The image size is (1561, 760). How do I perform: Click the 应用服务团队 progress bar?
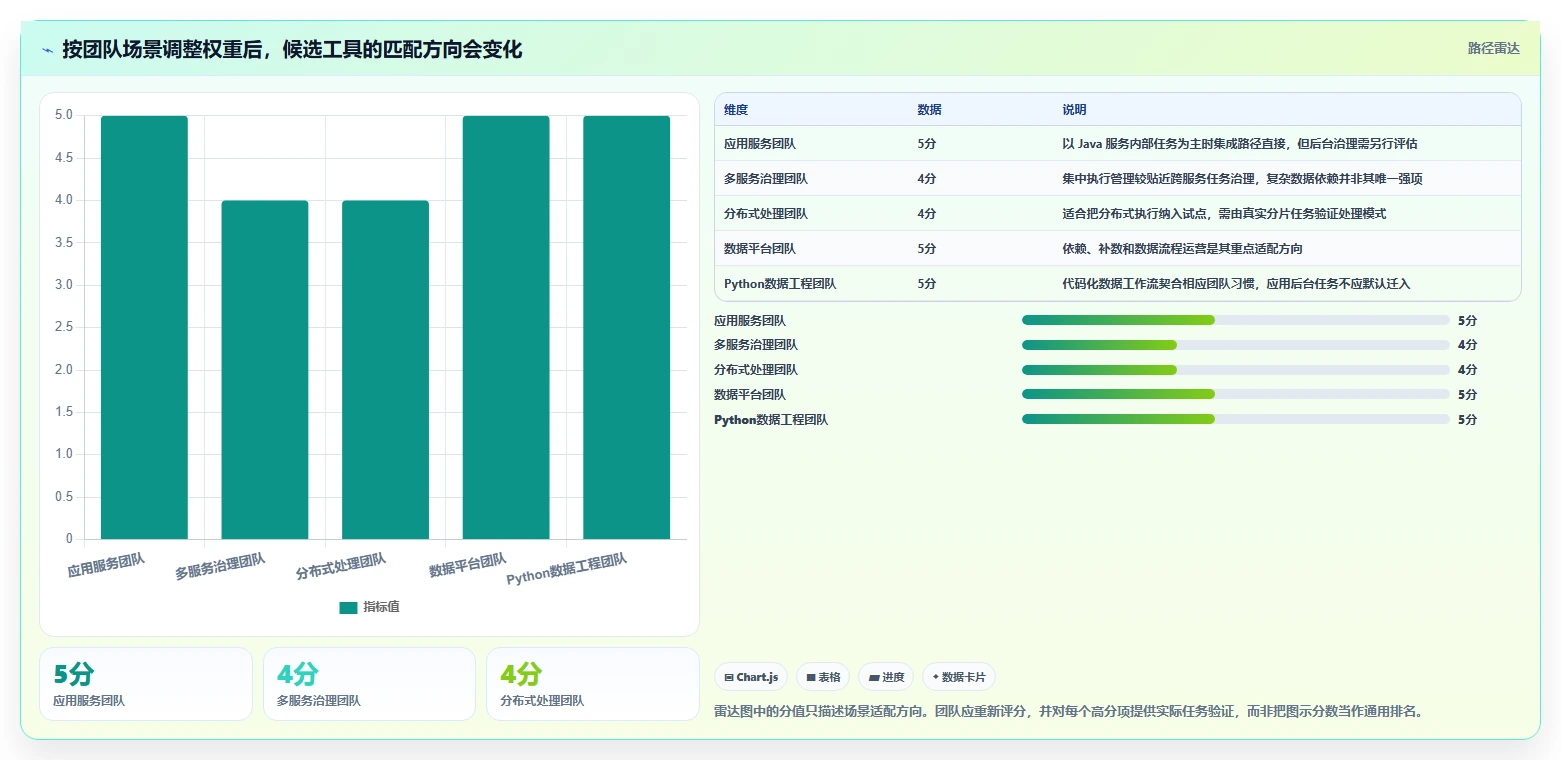[1236, 320]
